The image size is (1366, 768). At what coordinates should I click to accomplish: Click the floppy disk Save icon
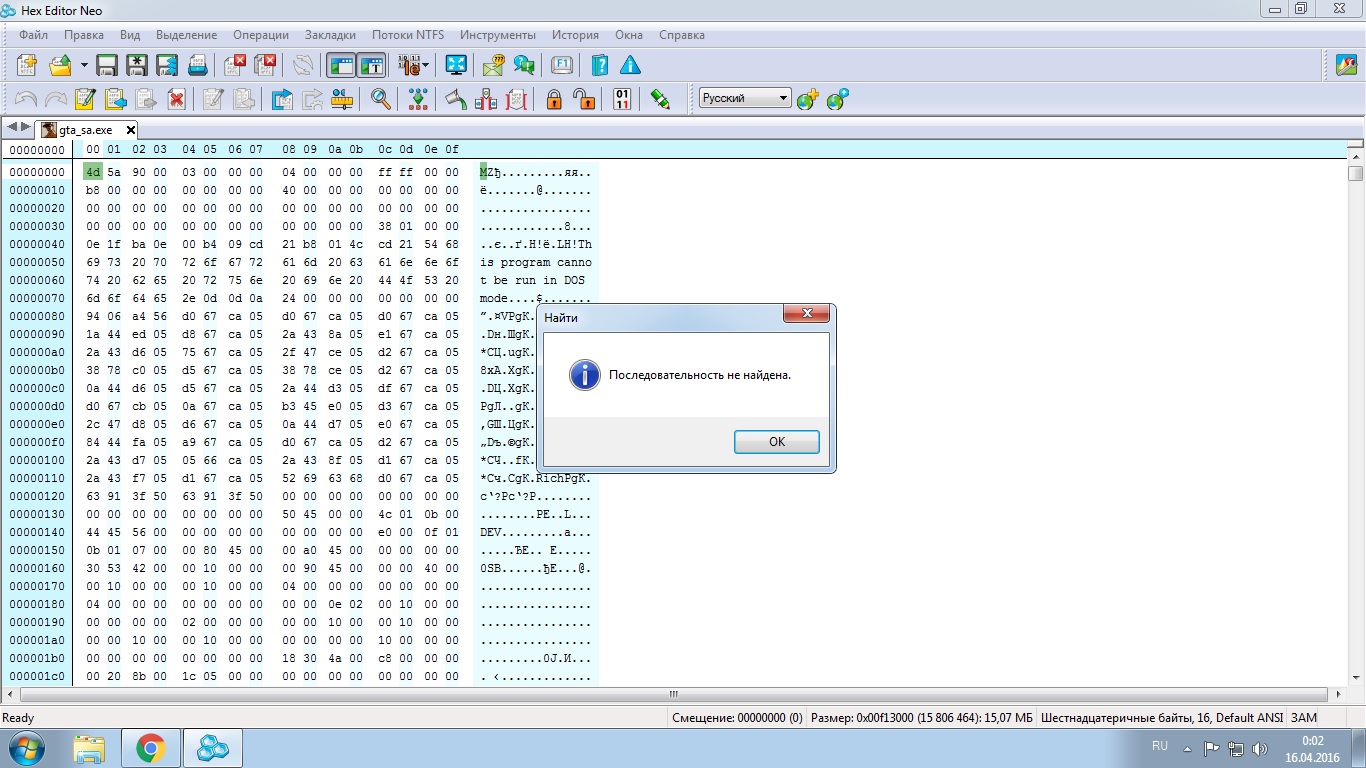(x=107, y=66)
